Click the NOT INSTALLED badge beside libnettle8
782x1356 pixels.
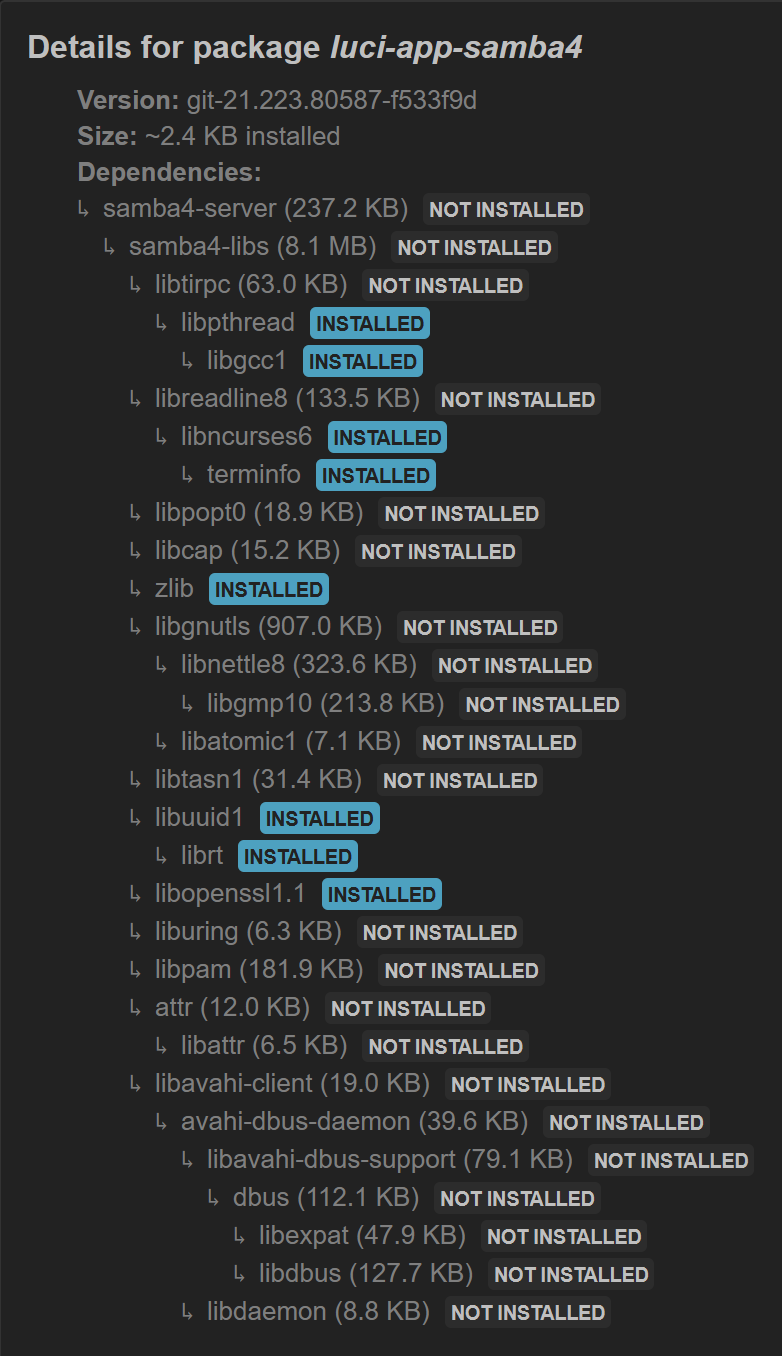516,665
